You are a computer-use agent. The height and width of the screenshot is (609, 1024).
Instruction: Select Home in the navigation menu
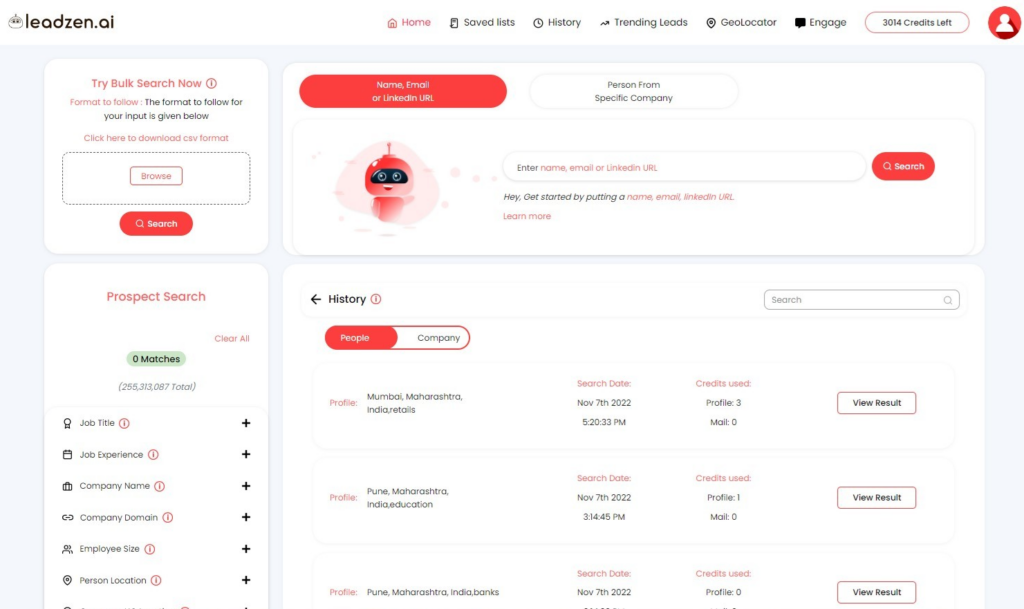(x=409, y=22)
